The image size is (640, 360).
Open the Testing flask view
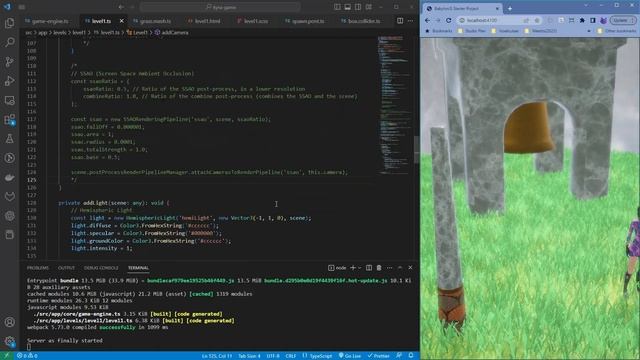pyautogui.click(x=9, y=139)
